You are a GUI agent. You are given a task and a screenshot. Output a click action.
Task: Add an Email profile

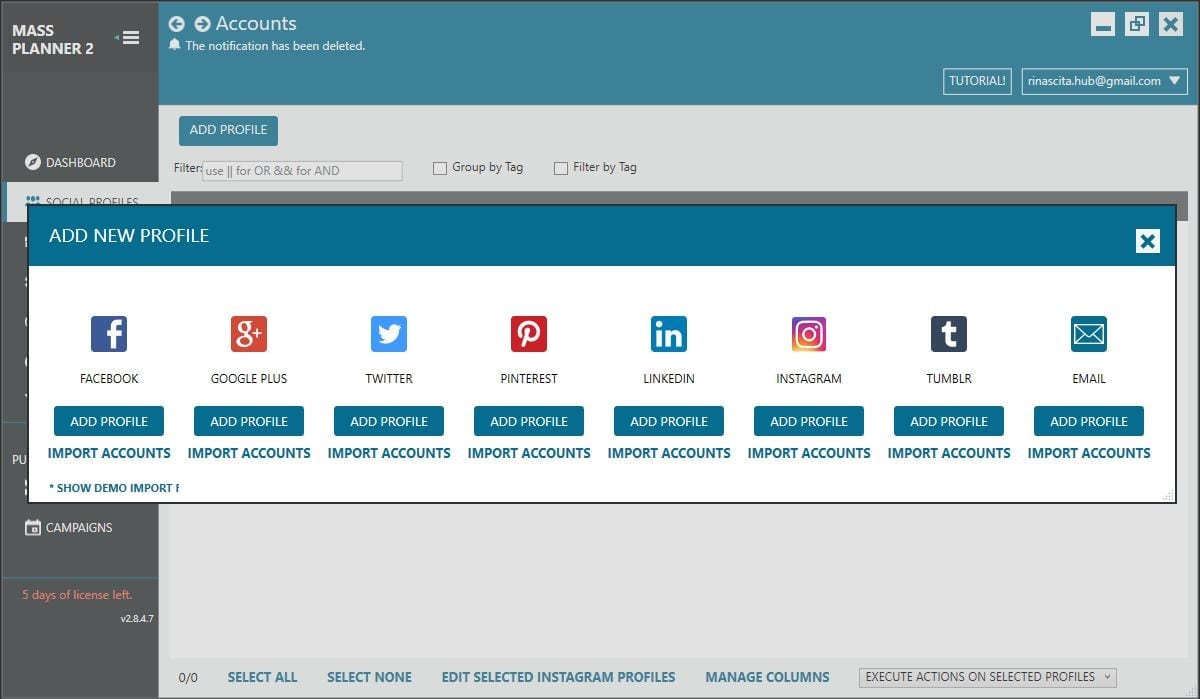click(x=1089, y=421)
